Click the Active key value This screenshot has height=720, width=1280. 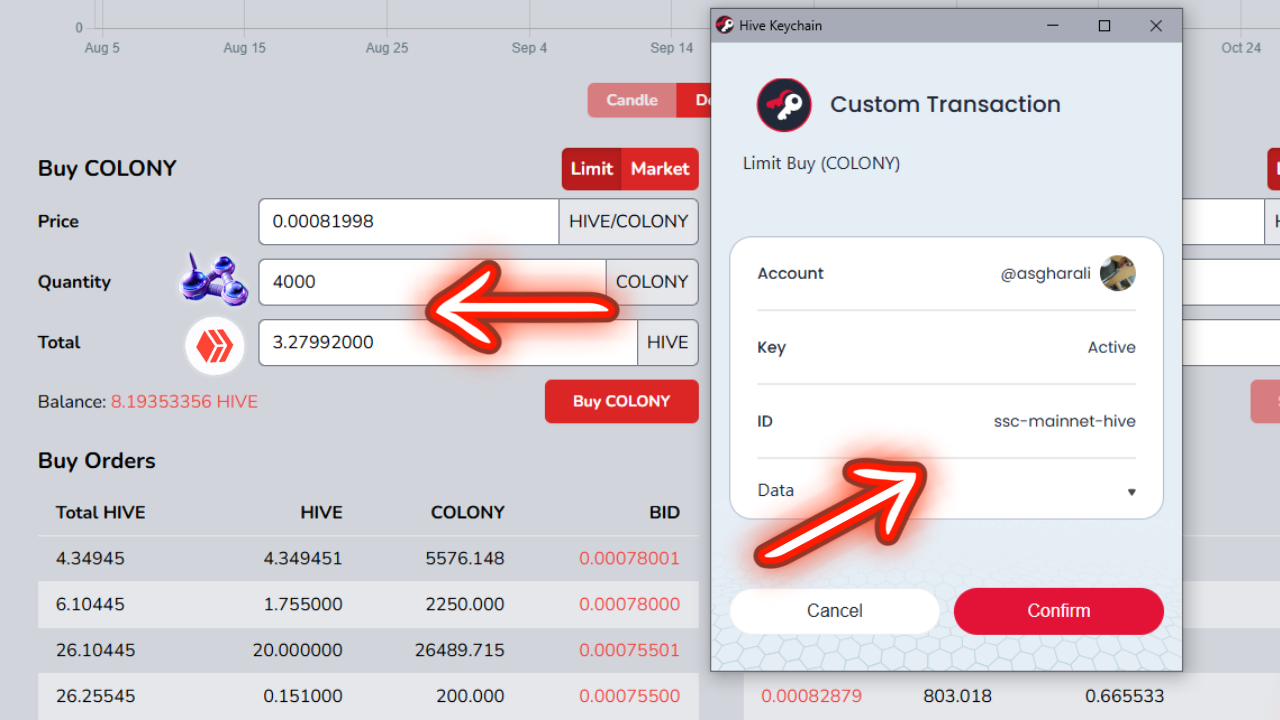point(1112,347)
